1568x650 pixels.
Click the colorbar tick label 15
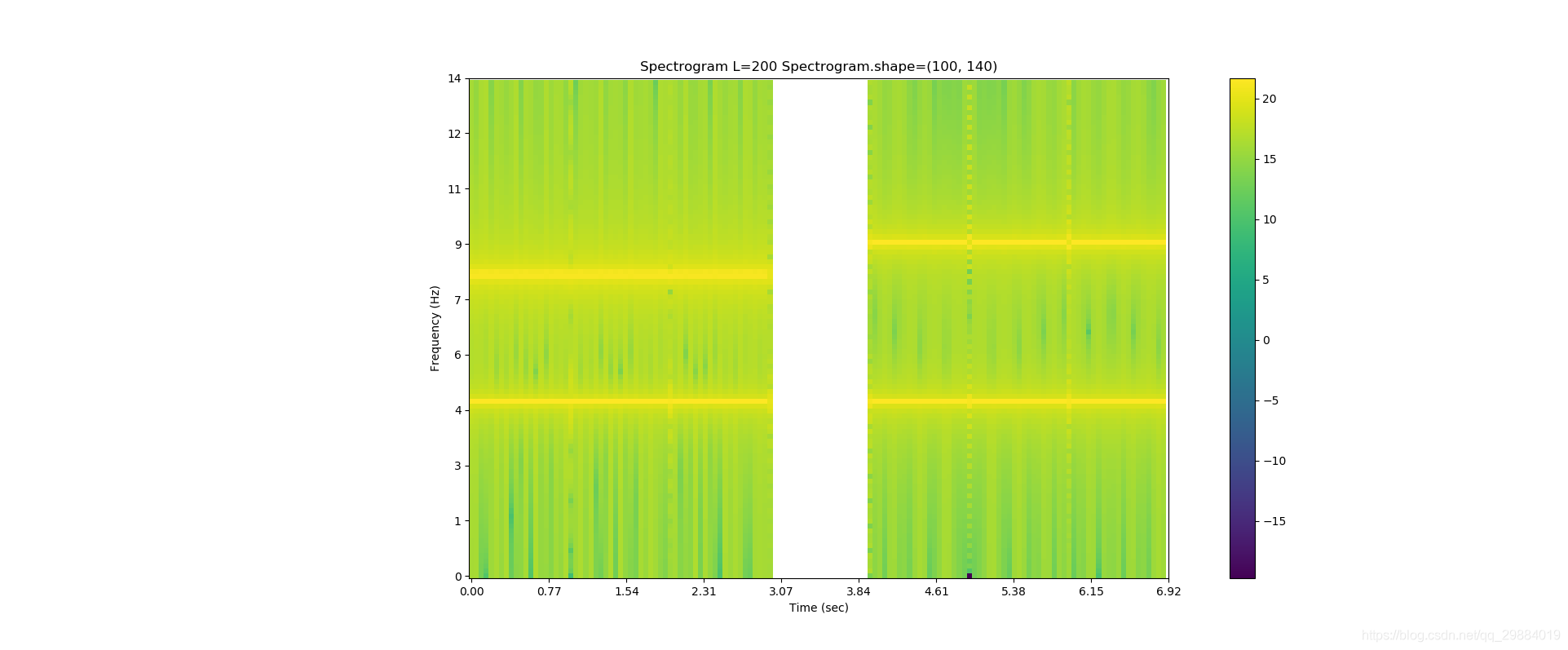(x=1270, y=159)
